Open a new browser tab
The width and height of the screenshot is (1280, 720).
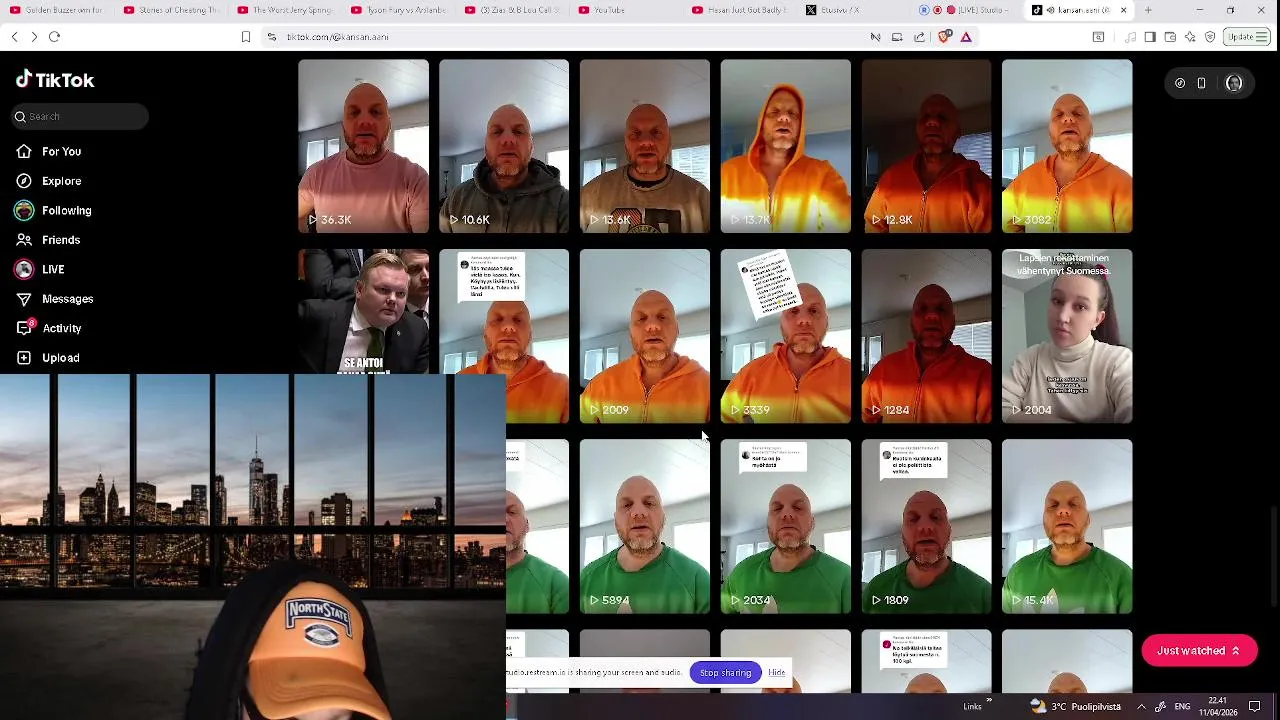(1148, 10)
